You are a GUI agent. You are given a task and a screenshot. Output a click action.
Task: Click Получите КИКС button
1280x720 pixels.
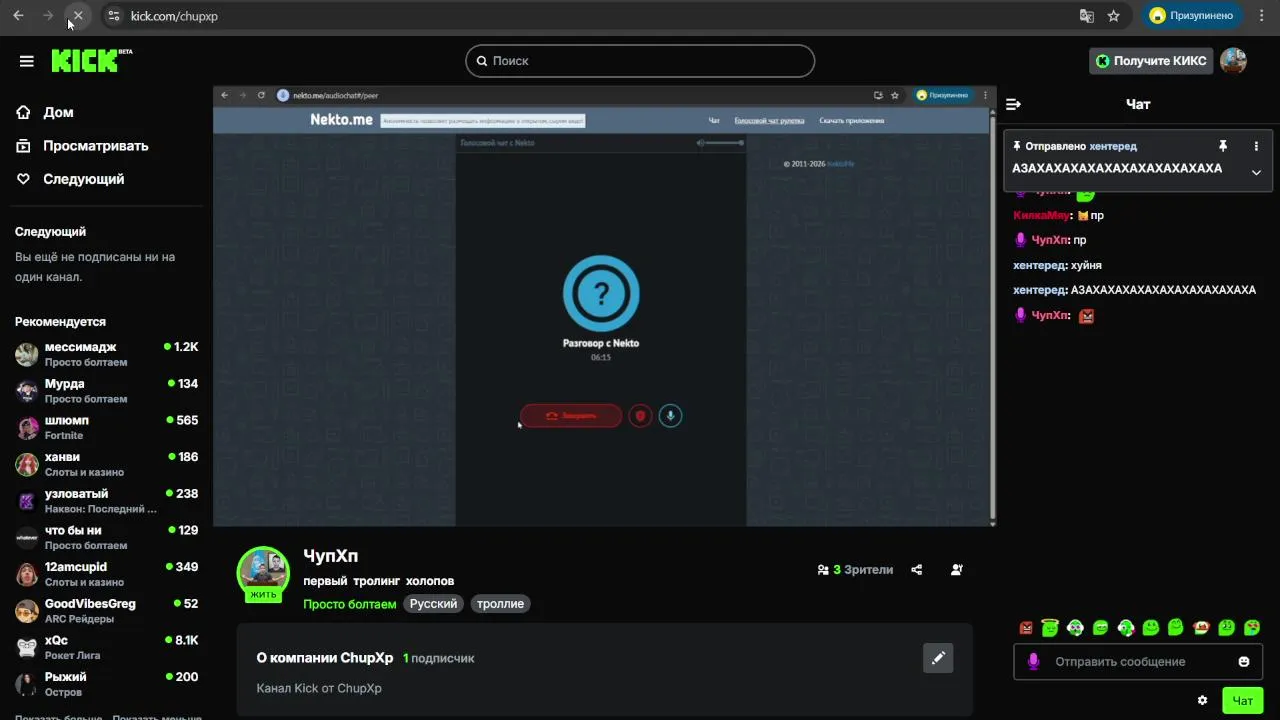point(1151,61)
